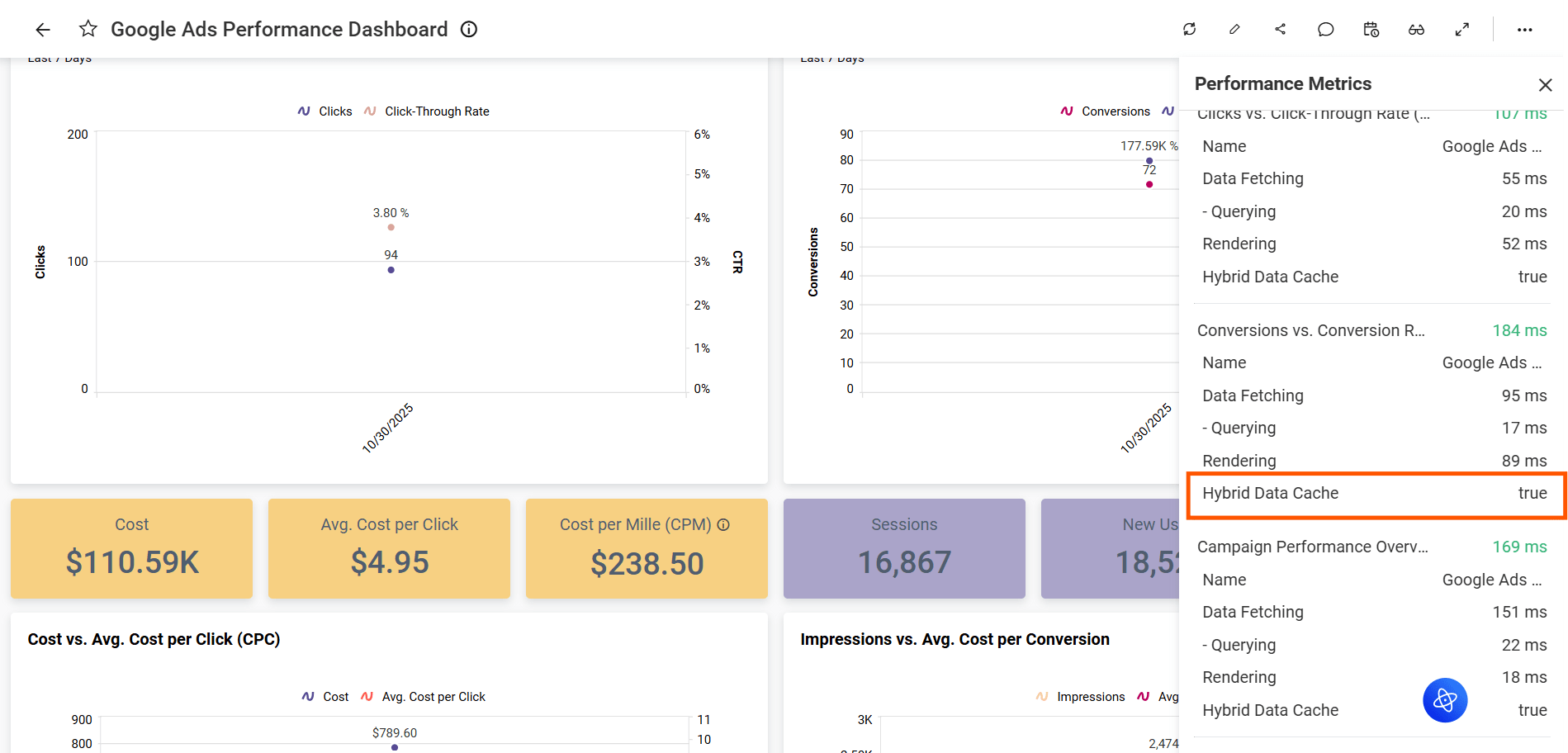Share the dashboard
Screen dimensions: 1568x753
pos(1280,29)
